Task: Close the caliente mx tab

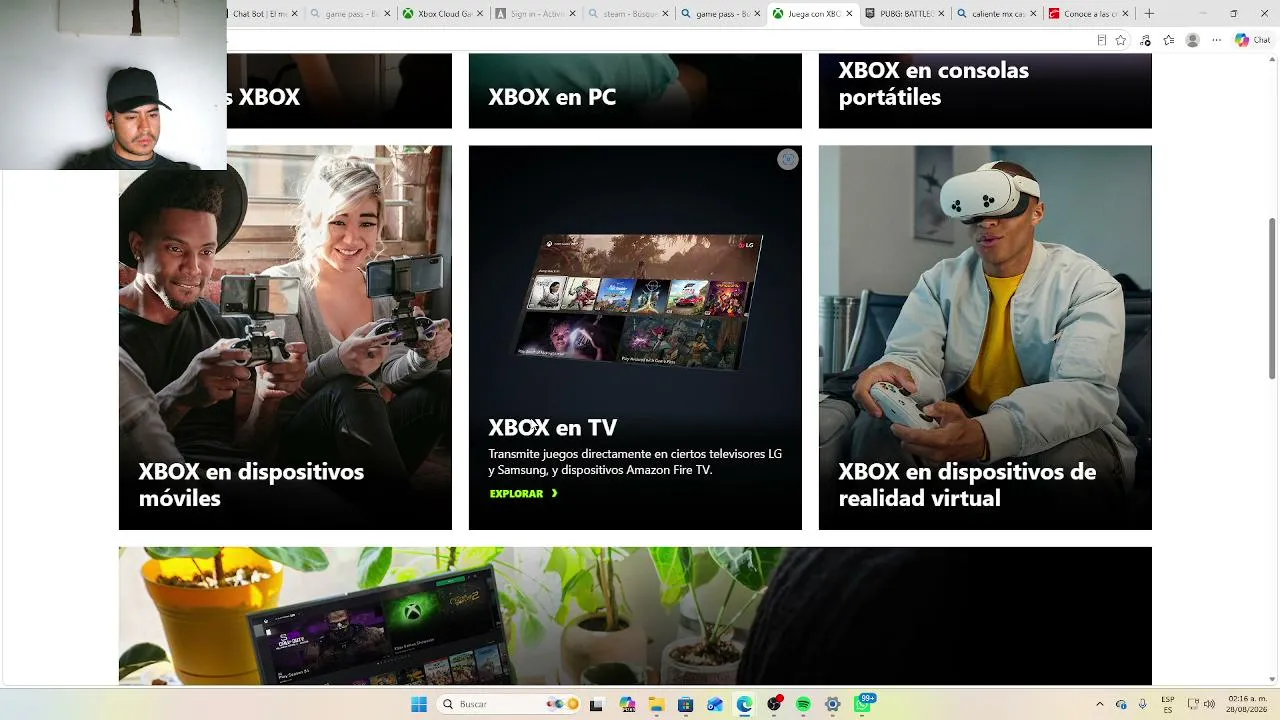Action: point(1033,14)
